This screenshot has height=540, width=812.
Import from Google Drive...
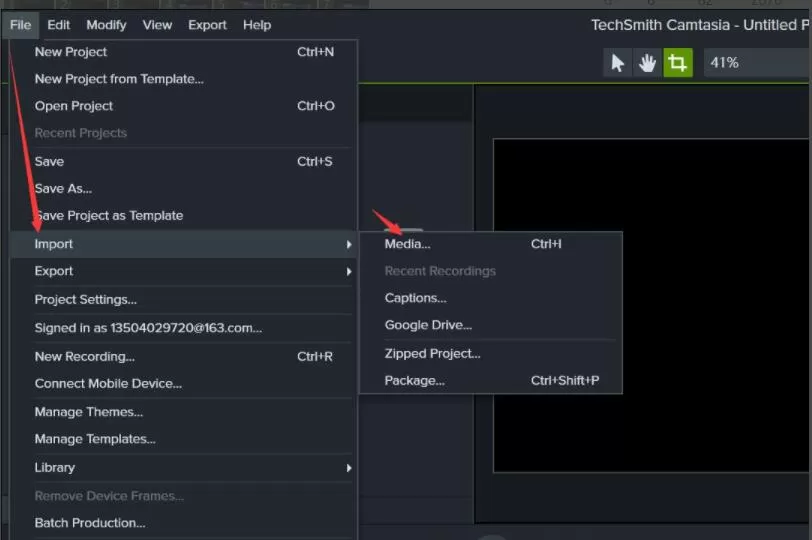(491, 325)
